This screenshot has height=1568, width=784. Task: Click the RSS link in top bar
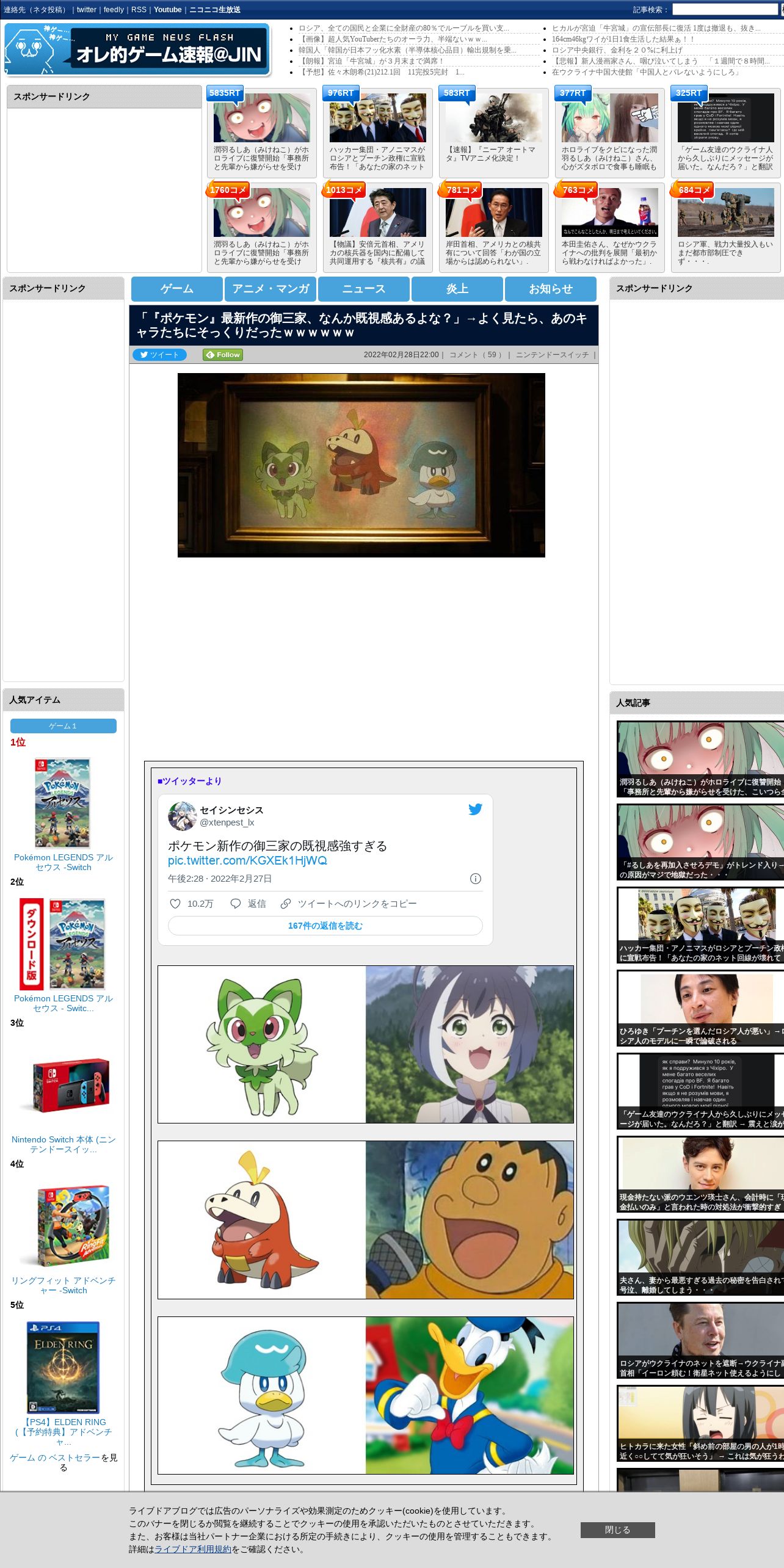(139, 10)
